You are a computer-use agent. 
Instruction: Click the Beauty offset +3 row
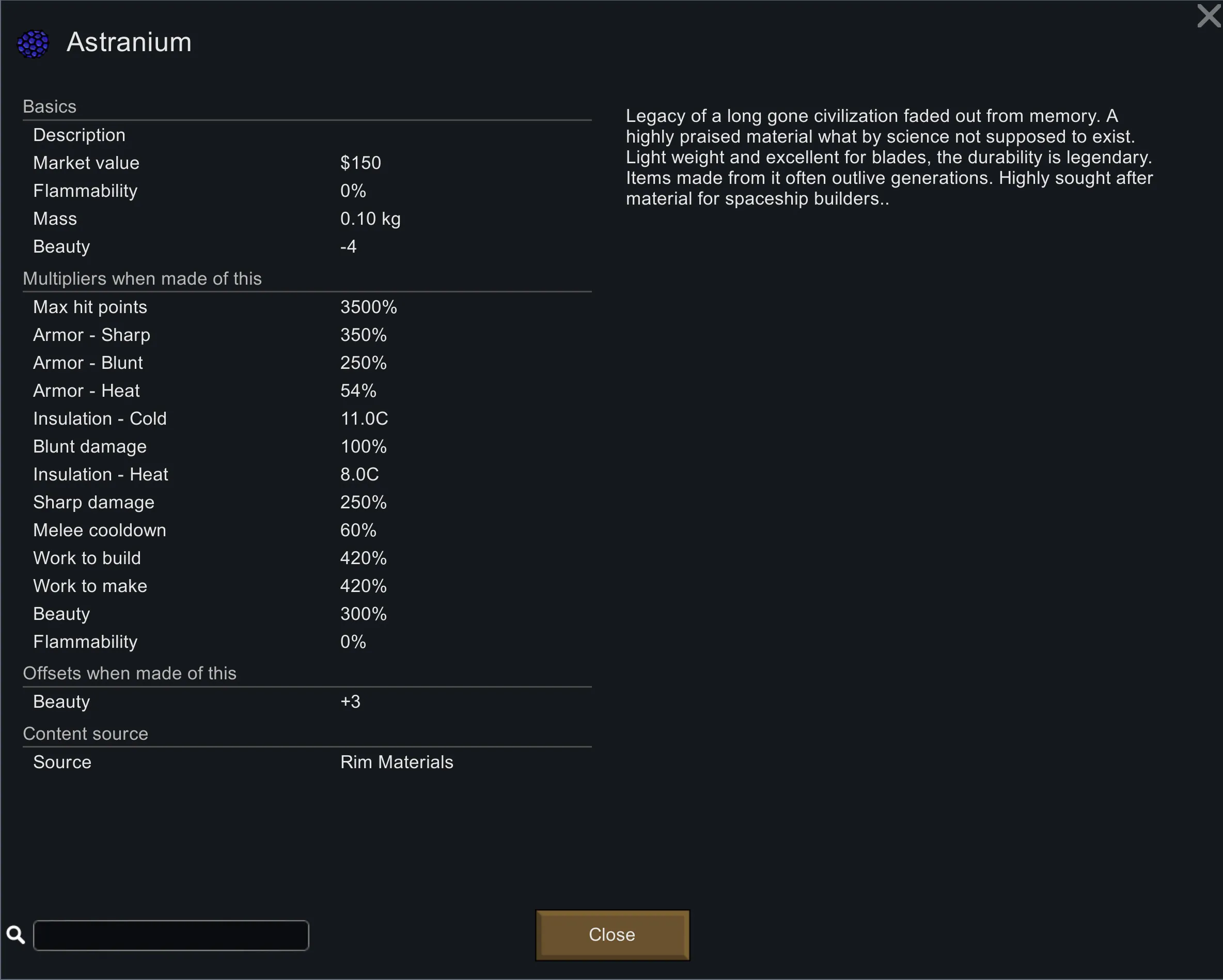[x=306, y=702]
